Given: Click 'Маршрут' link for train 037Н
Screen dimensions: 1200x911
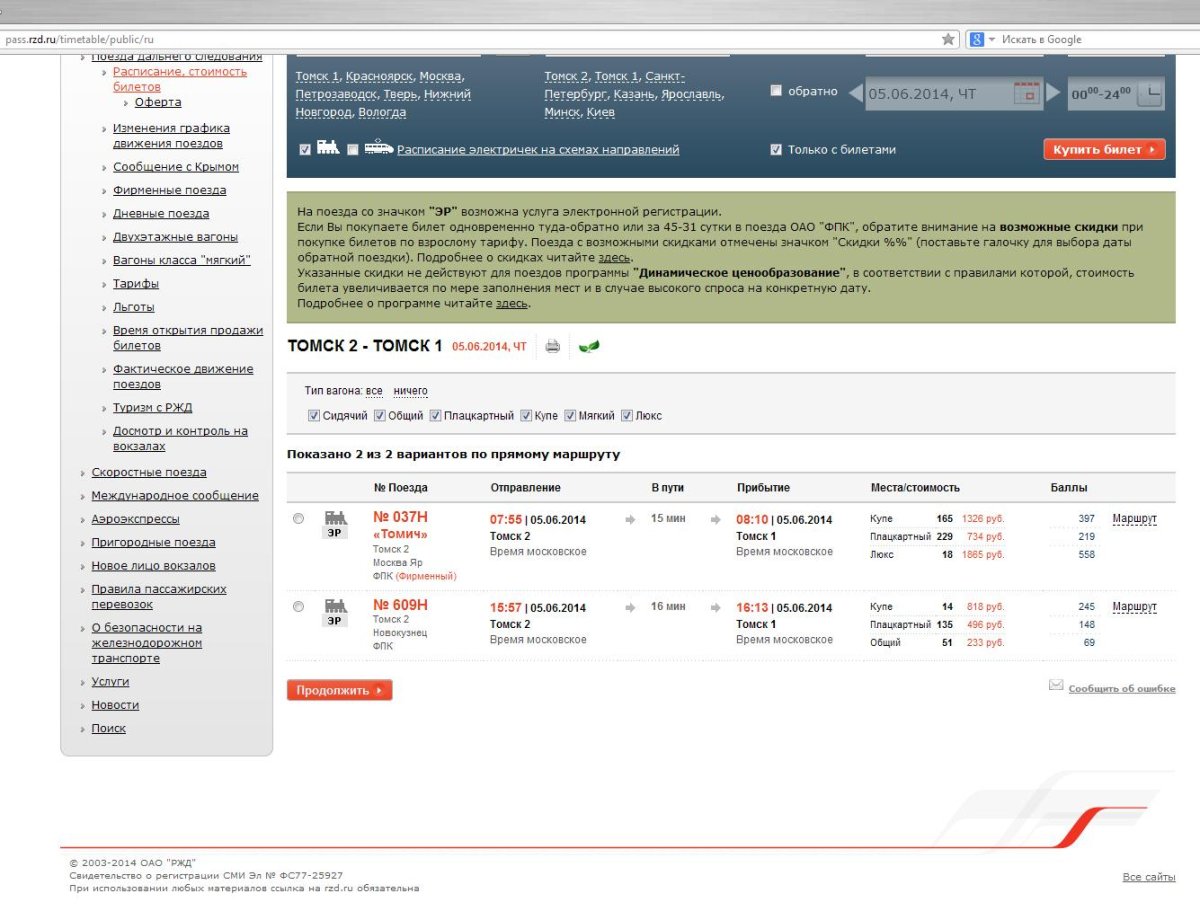Looking at the screenshot, I should (1134, 519).
